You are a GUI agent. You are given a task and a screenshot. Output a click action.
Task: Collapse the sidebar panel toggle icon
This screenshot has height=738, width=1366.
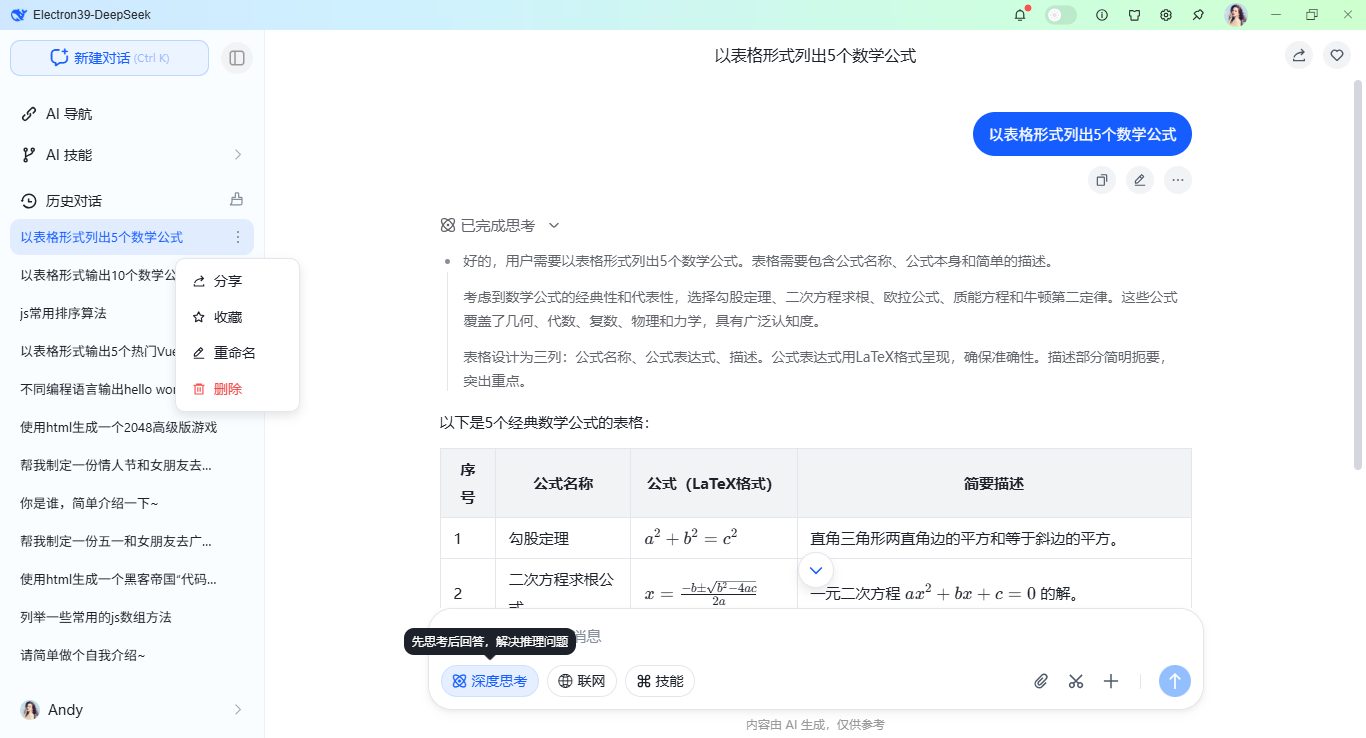point(237,58)
